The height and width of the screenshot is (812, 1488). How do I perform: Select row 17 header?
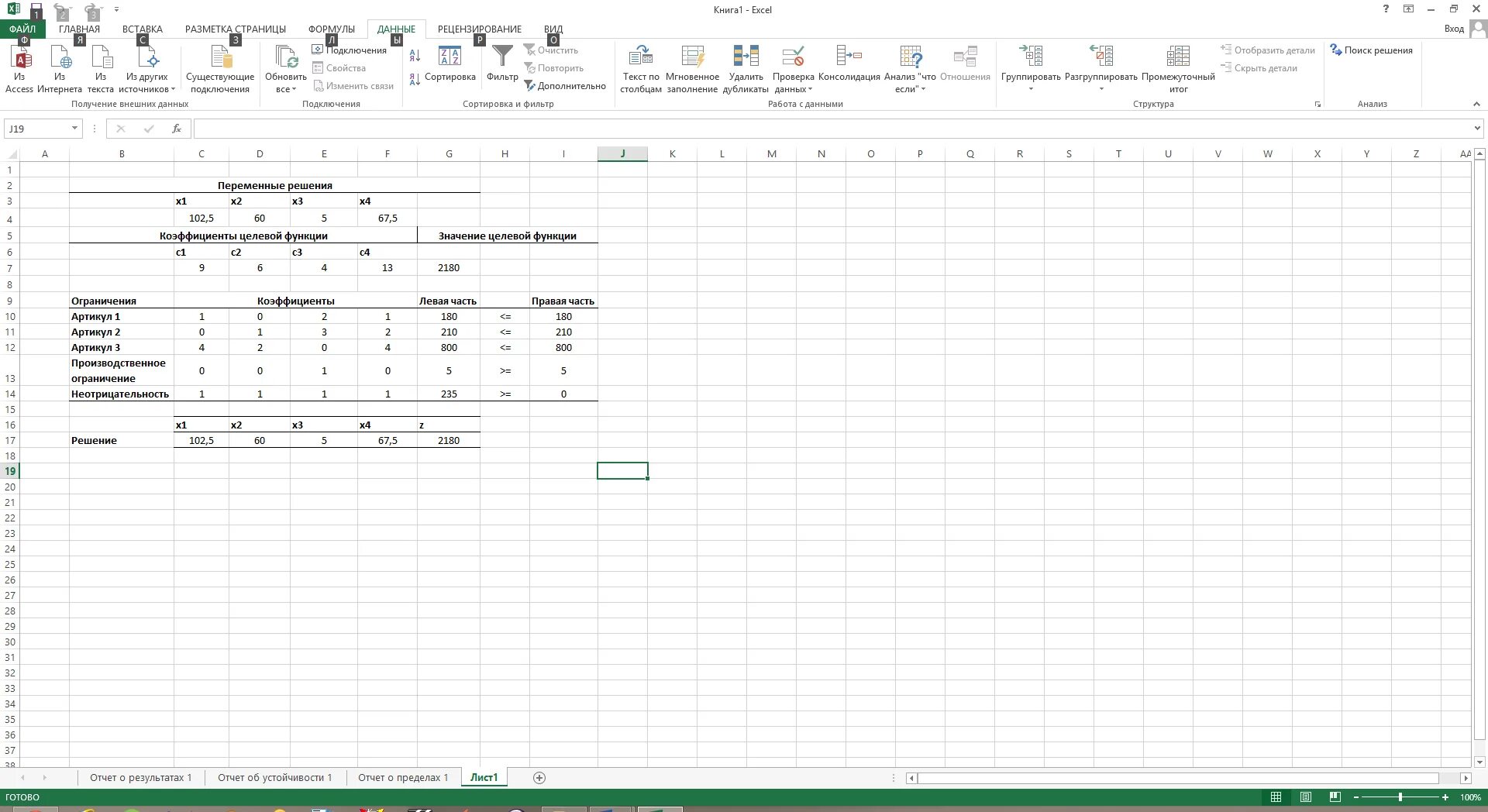click(x=10, y=440)
